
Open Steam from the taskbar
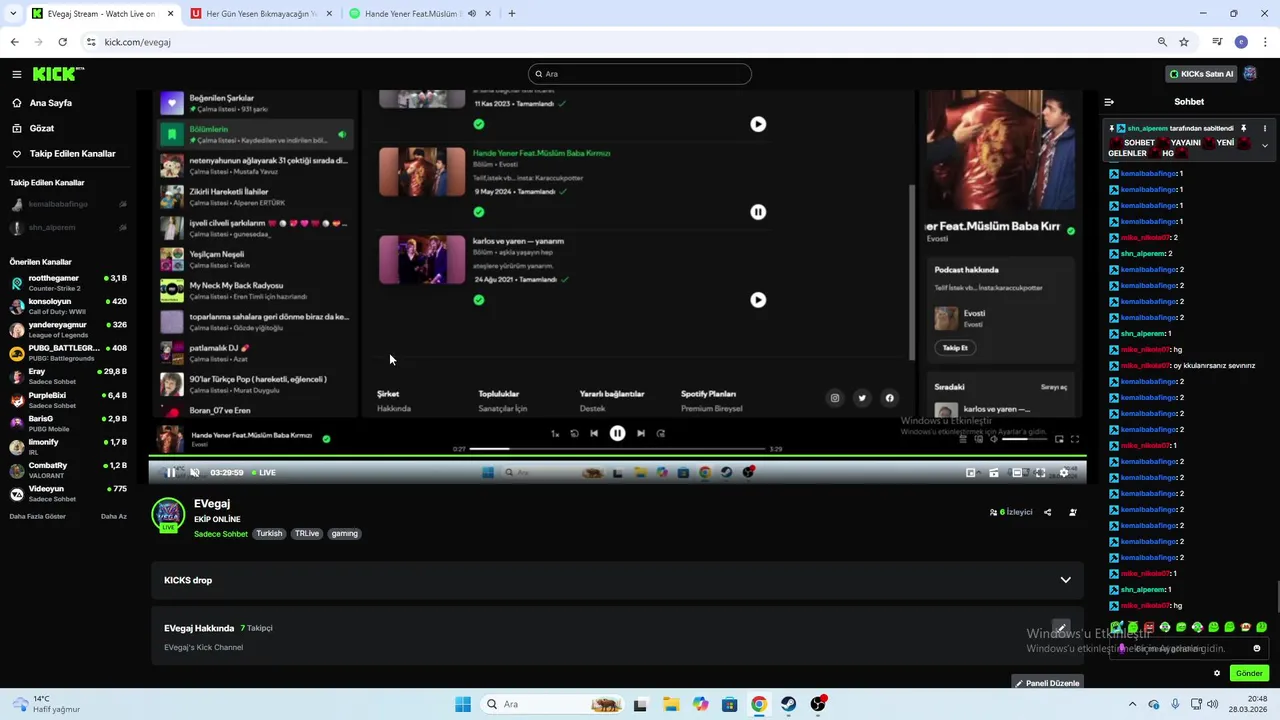click(x=789, y=704)
